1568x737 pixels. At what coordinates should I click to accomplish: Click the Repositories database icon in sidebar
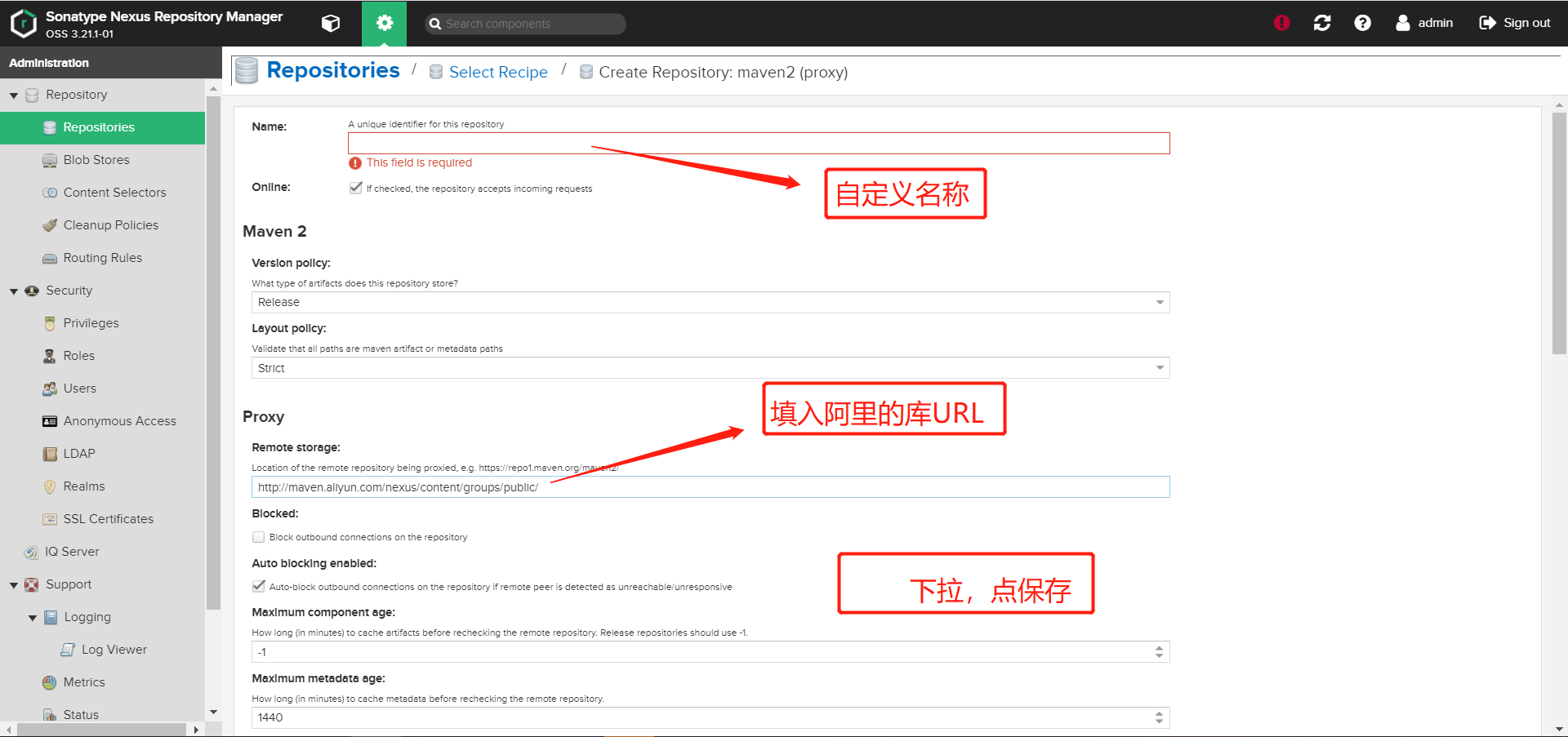click(x=50, y=127)
